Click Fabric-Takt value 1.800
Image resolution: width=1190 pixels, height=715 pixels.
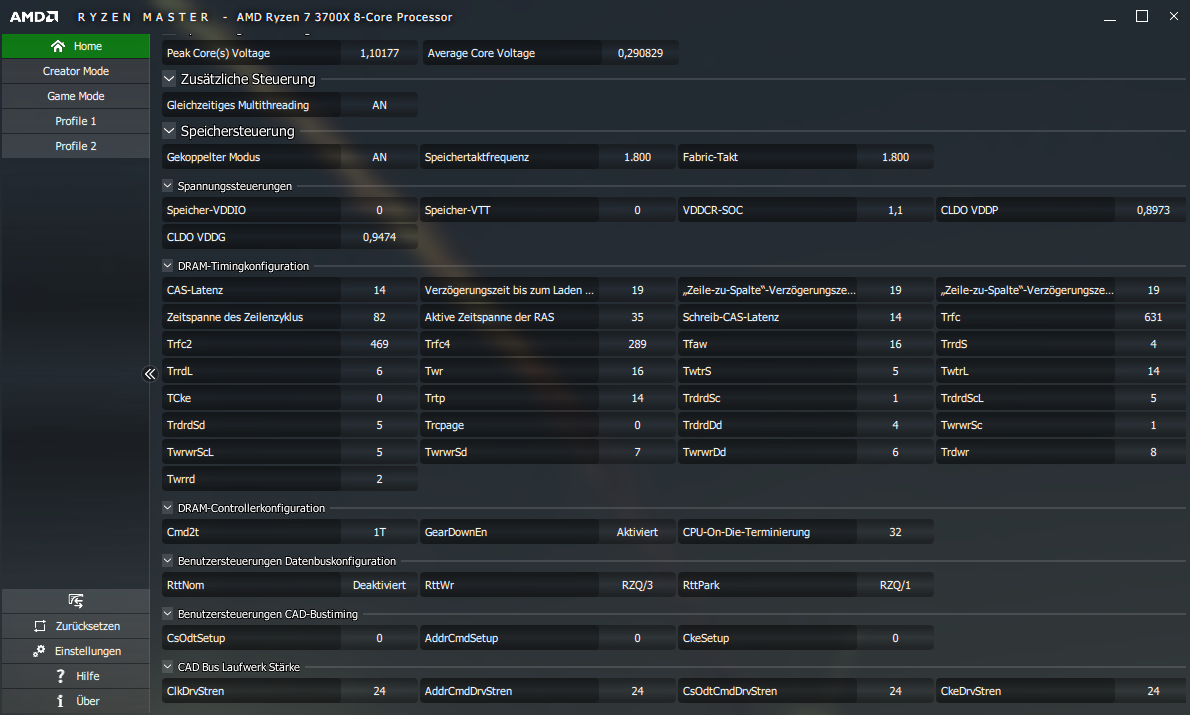tap(896, 157)
